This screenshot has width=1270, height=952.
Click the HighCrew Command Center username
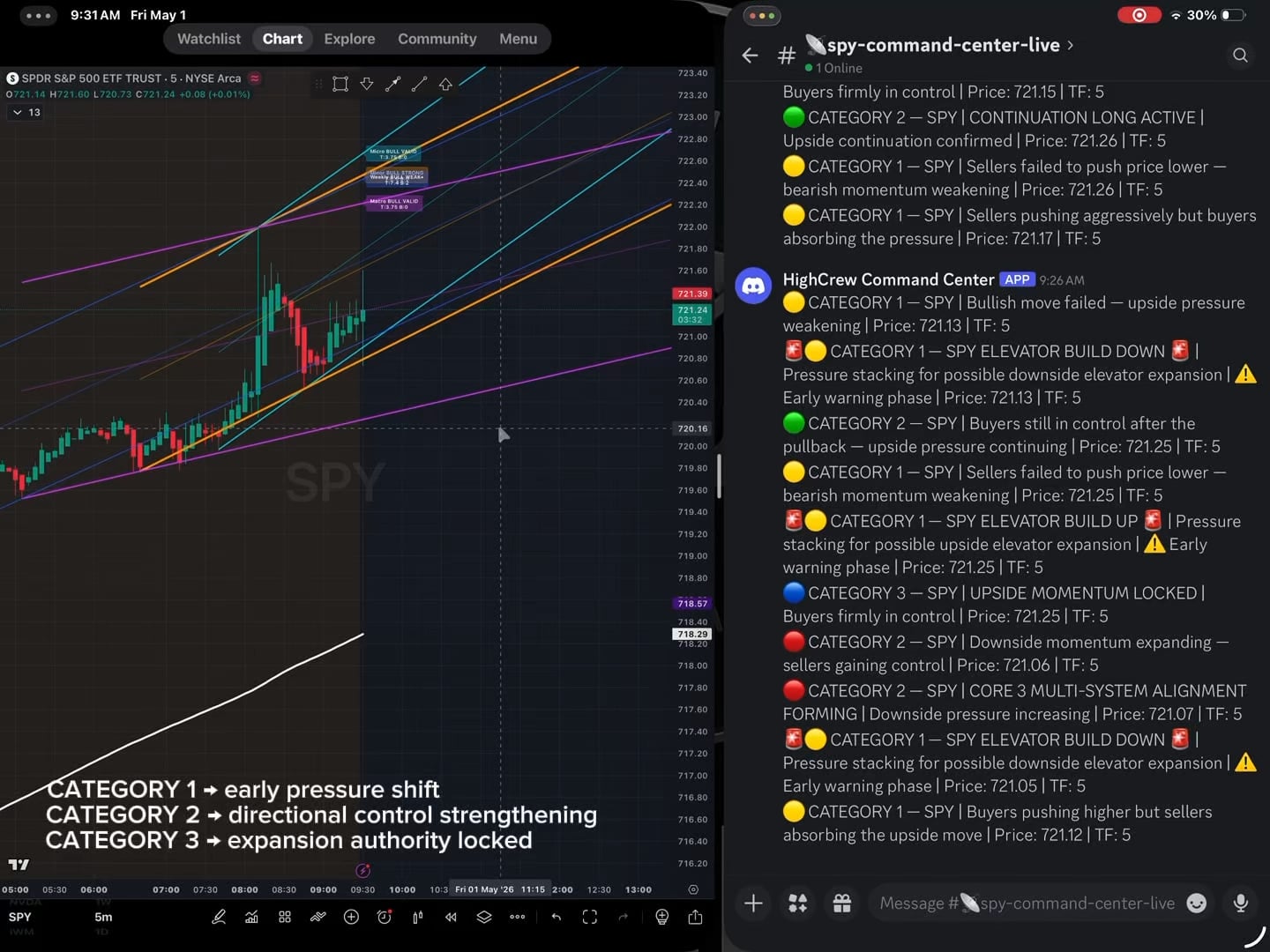coord(888,279)
